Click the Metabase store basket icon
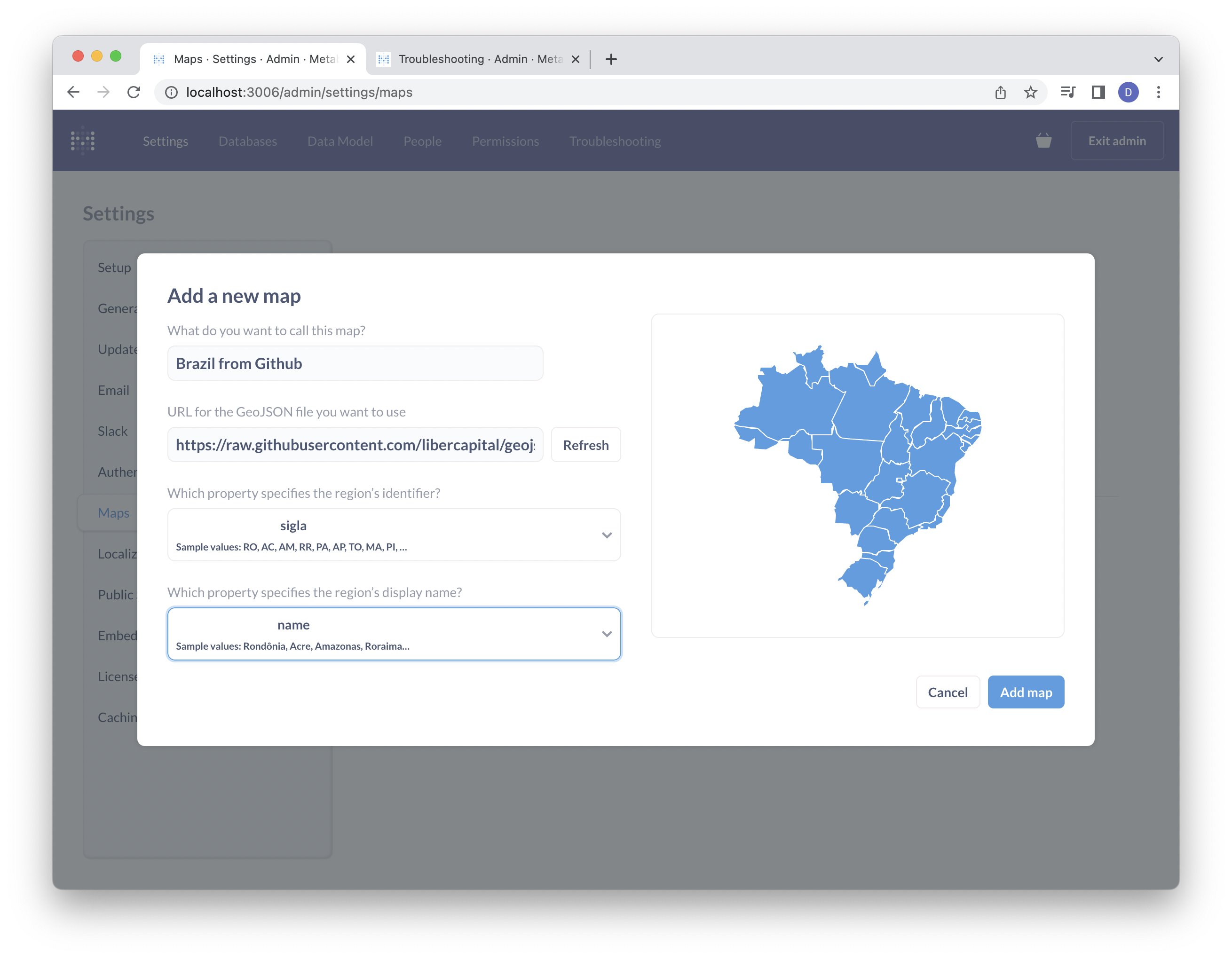Screen dimensions: 1232x959 pyautogui.click(x=1043, y=141)
